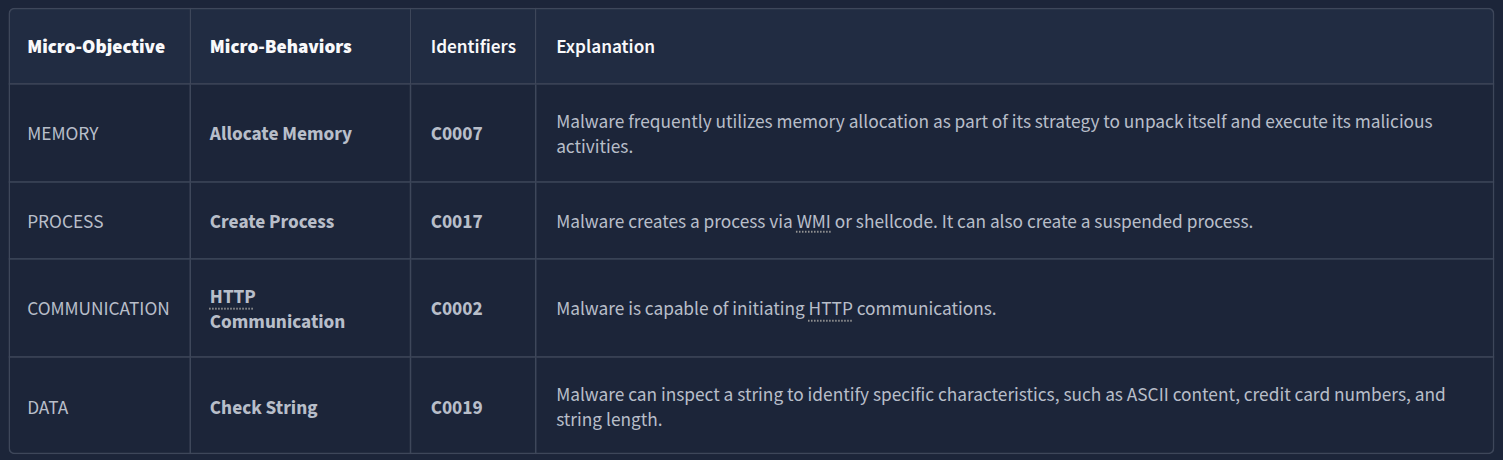The height and width of the screenshot is (460, 1503).
Task: Click underlined HTTP in the Explanation column
Action: coord(829,309)
